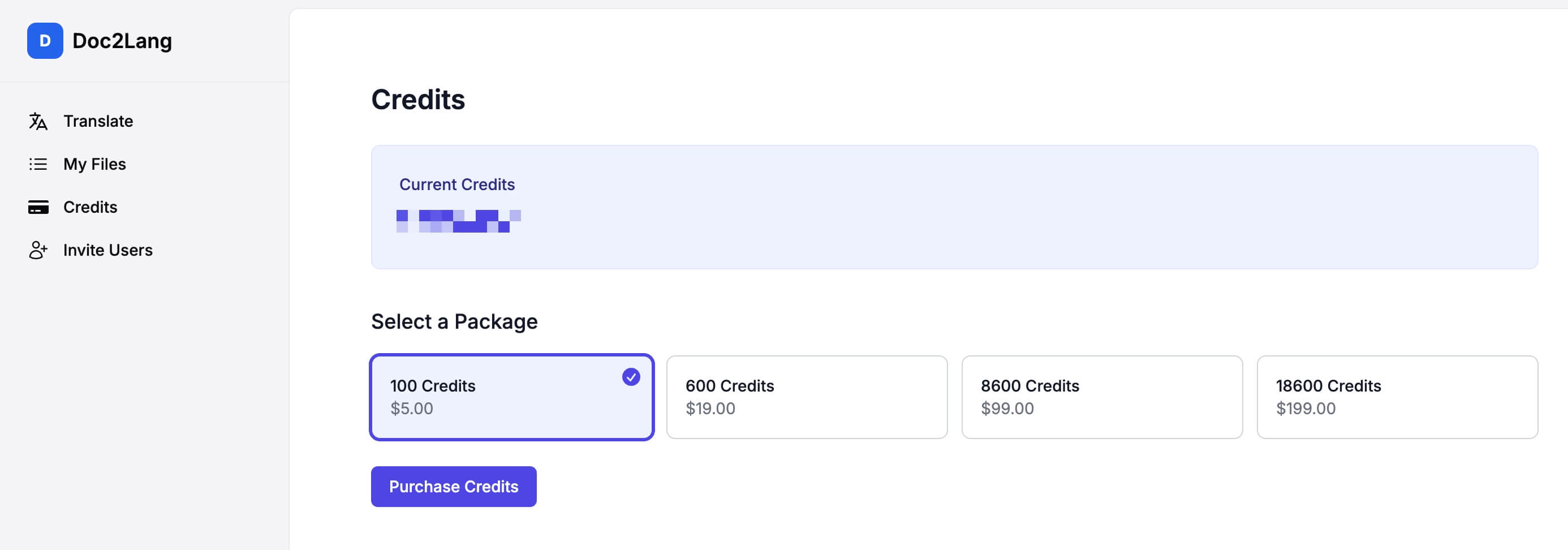Click the Credits card icon in sidebar
The image size is (1568, 550).
pos(38,208)
